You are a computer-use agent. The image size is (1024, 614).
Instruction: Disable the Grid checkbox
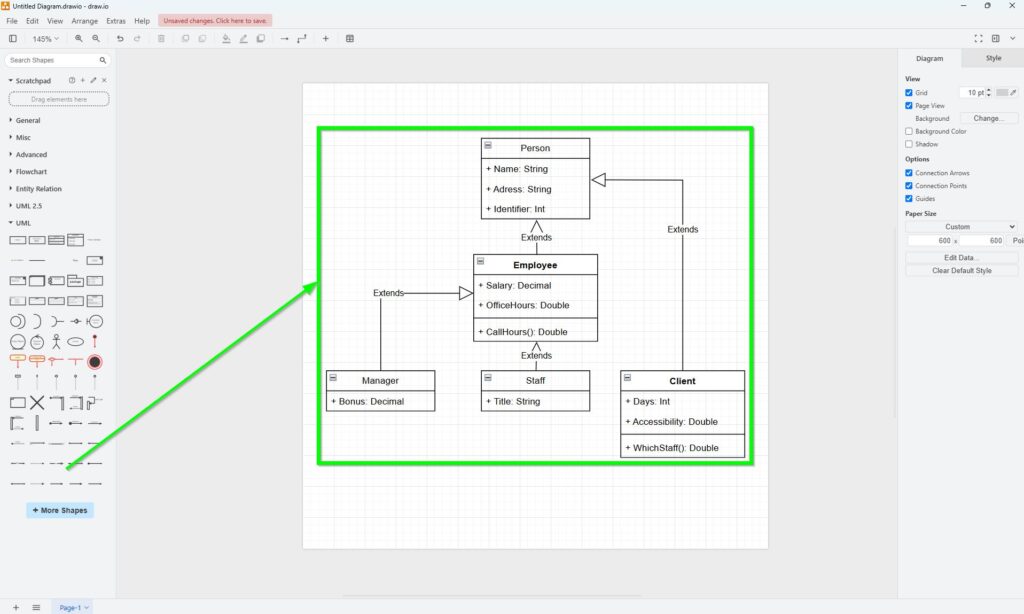(x=909, y=93)
